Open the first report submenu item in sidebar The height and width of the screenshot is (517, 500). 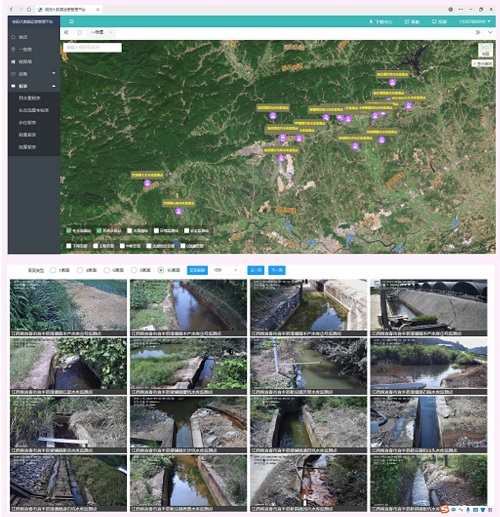coord(30,98)
